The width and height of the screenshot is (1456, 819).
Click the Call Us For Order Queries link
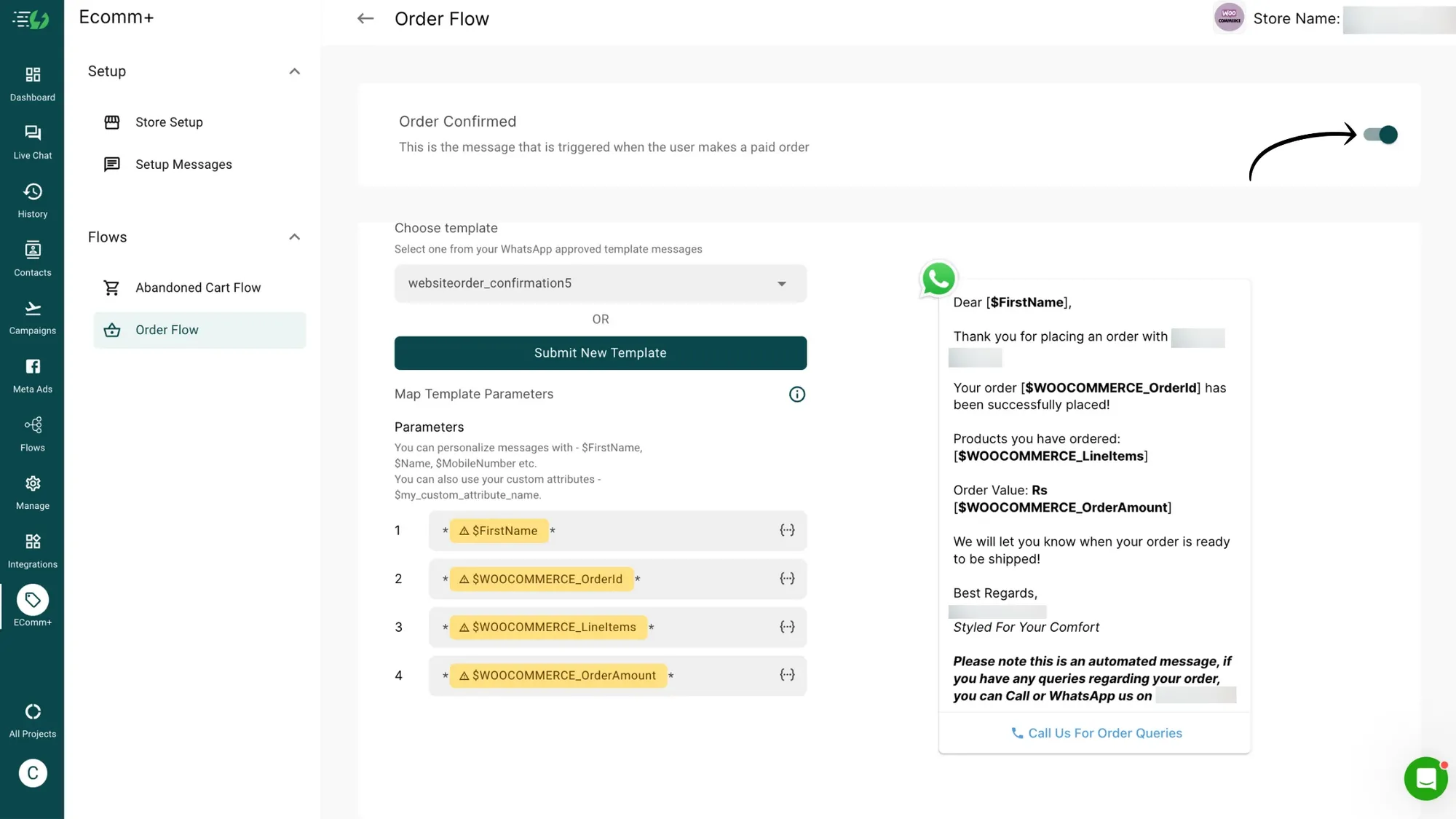(x=1097, y=733)
